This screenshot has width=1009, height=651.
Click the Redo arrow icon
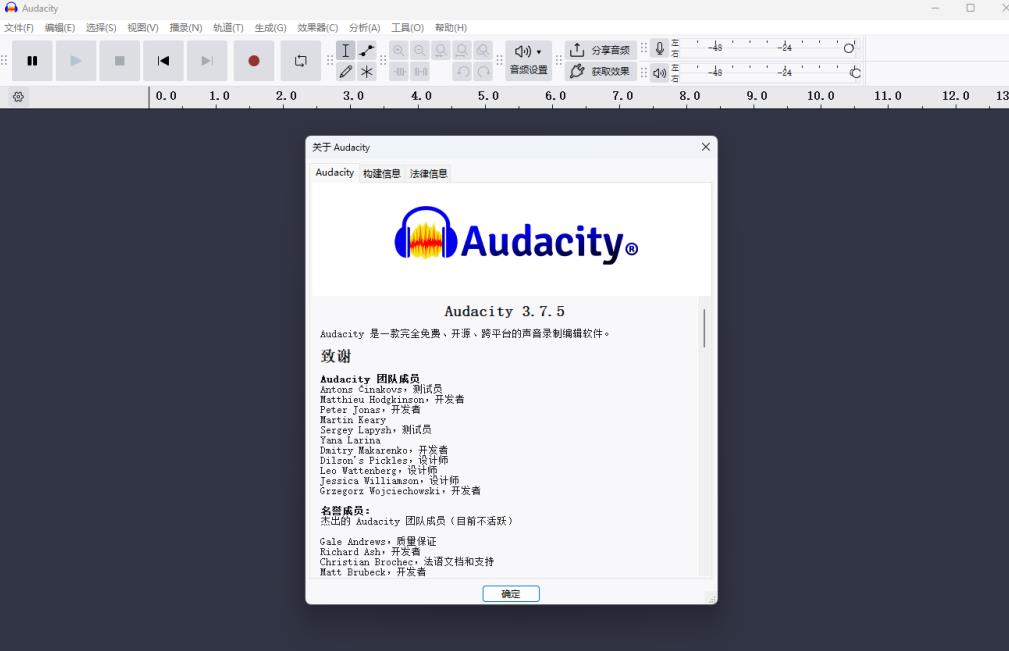(483, 71)
